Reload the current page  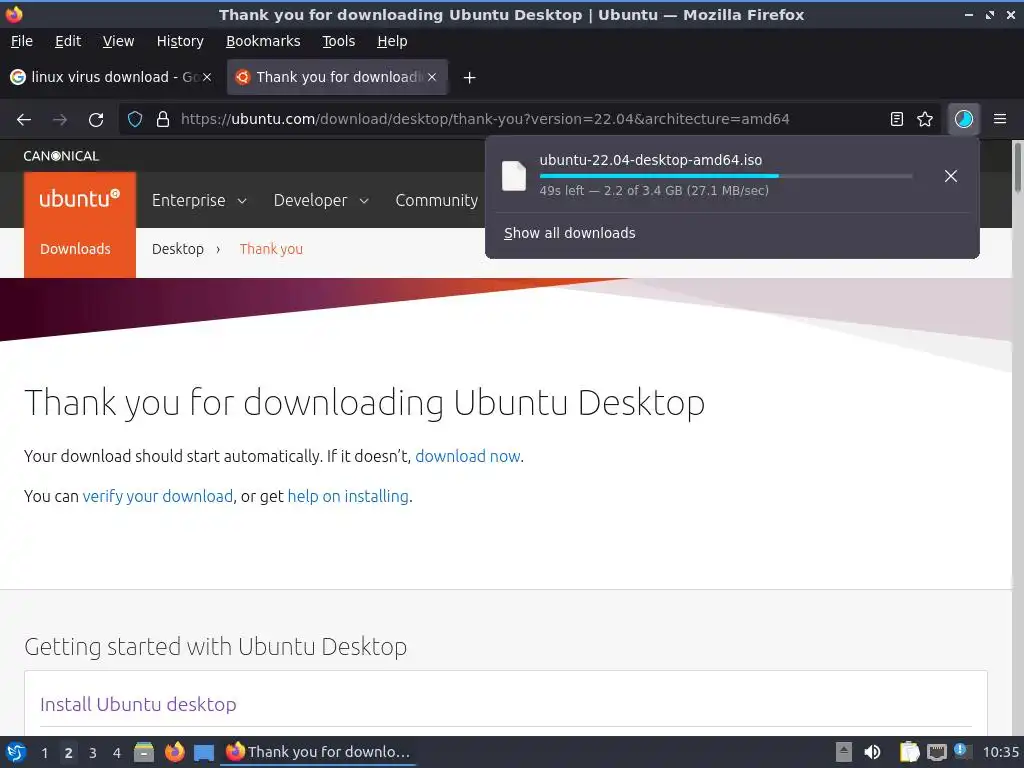point(96,120)
